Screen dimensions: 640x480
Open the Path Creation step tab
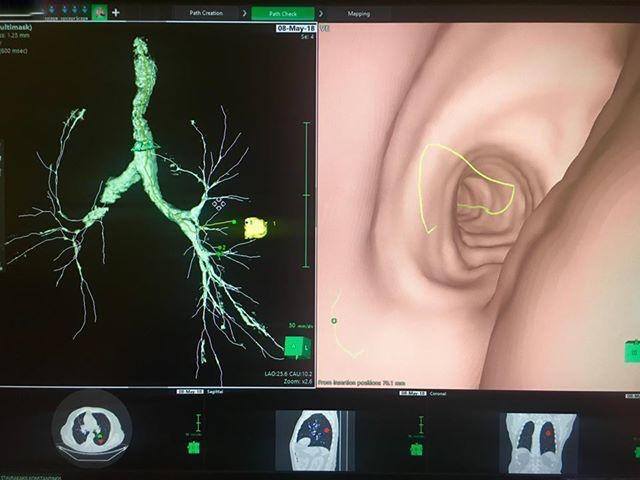point(206,13)
